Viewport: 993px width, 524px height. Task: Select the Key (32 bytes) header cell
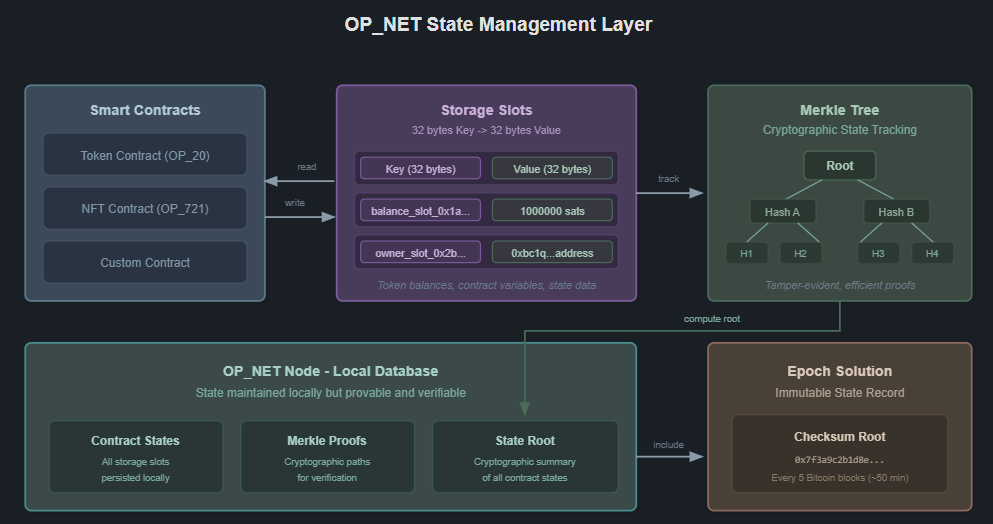point(420,169)
